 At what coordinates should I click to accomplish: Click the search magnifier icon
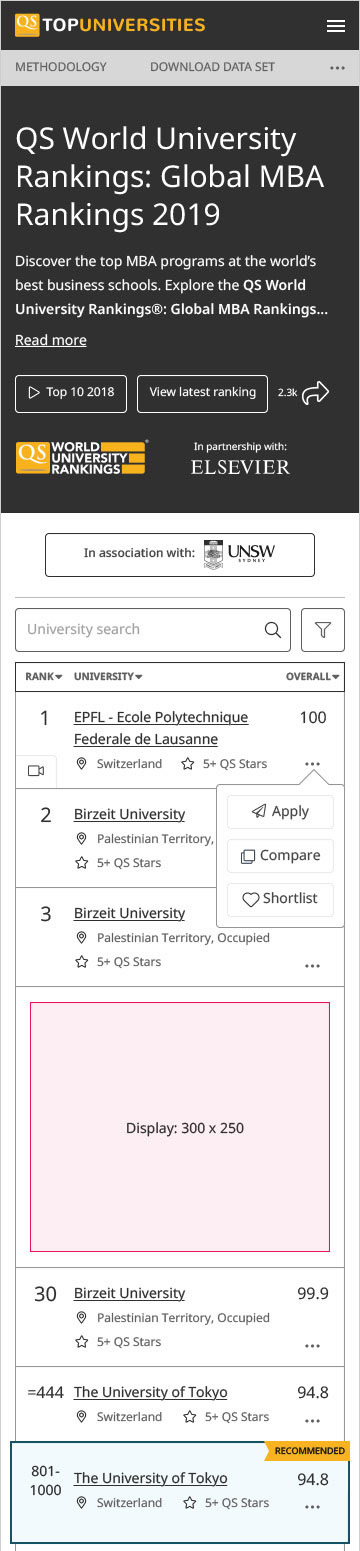point(272,630)
